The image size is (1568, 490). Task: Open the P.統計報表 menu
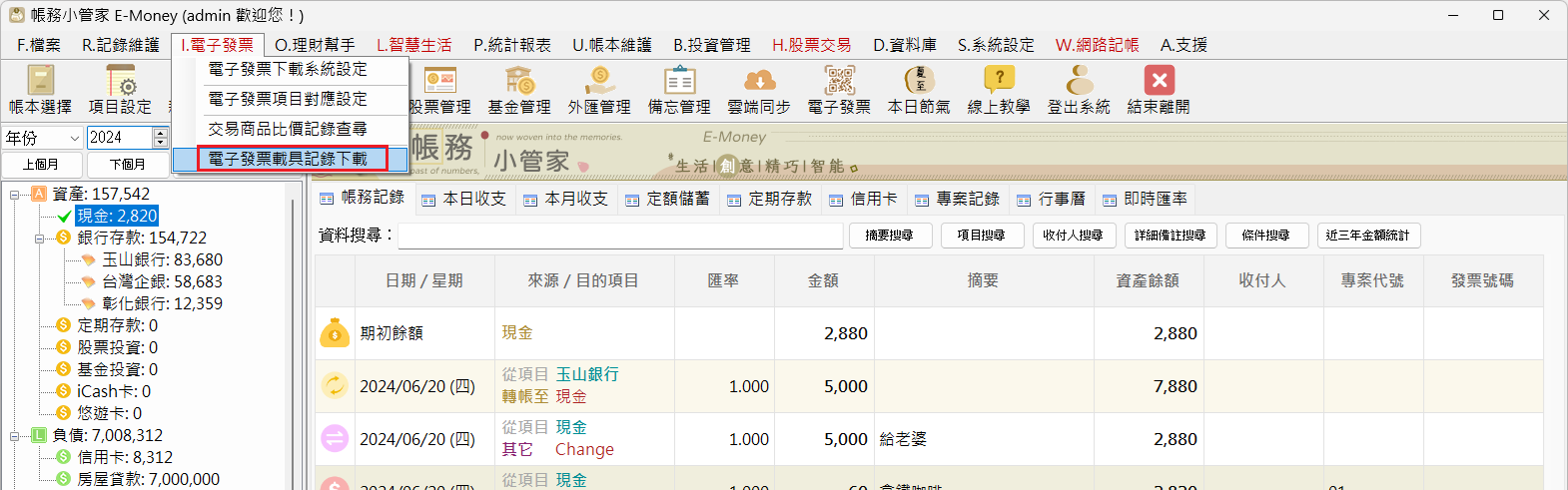512,45
